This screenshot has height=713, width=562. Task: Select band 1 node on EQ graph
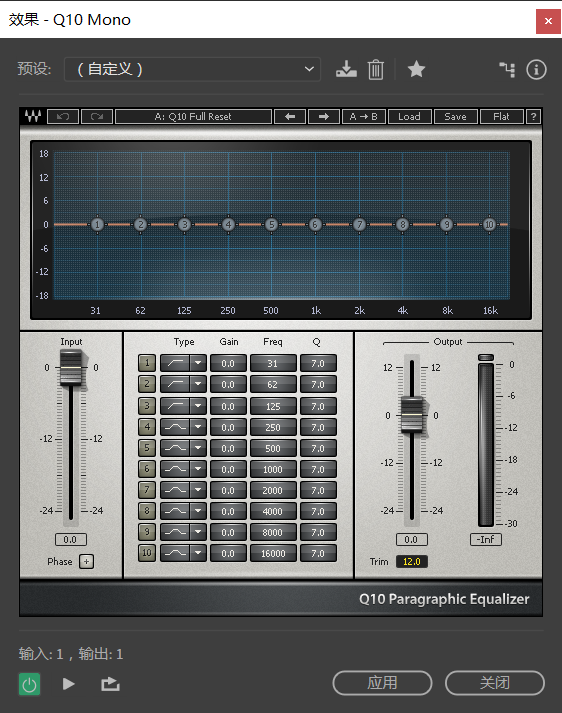(x=97, y=224)
